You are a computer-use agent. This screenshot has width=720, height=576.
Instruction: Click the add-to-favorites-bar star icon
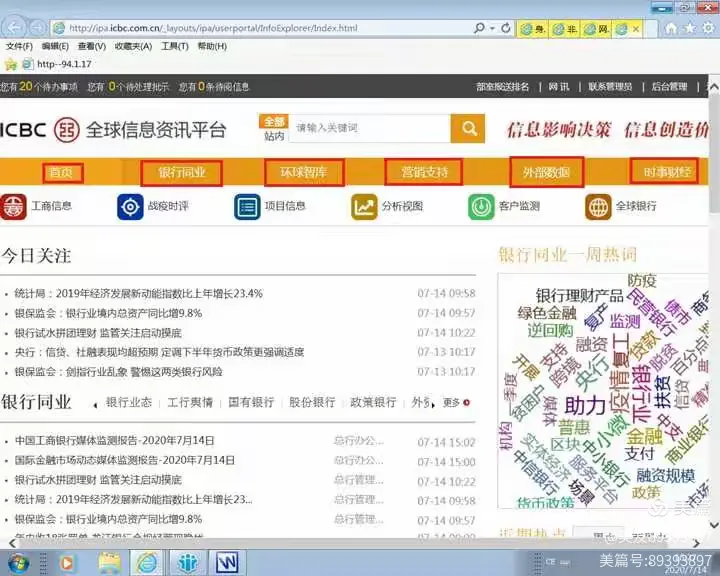[x=11, y=64]
